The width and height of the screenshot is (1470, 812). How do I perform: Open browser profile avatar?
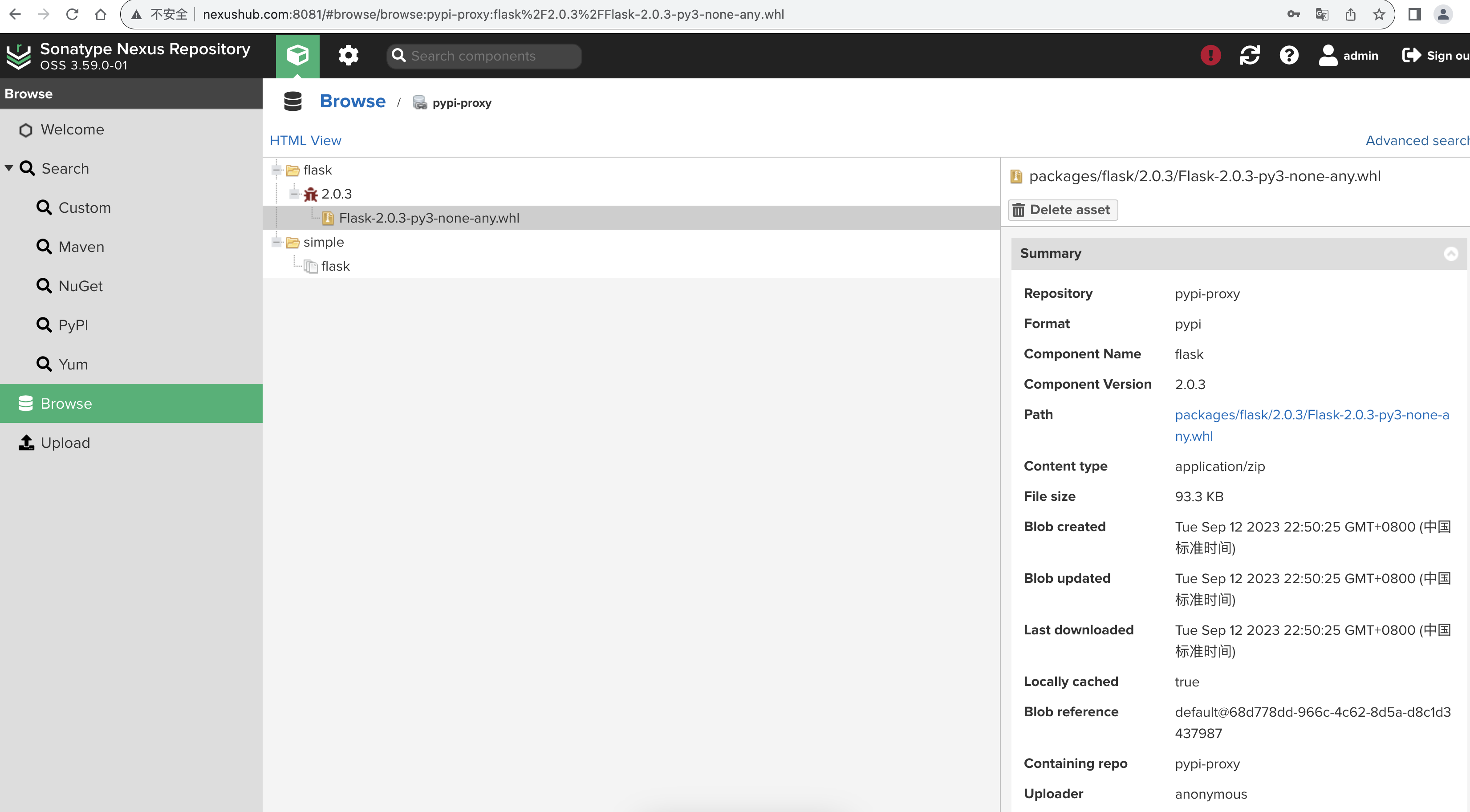click(x=1442, y=14)
